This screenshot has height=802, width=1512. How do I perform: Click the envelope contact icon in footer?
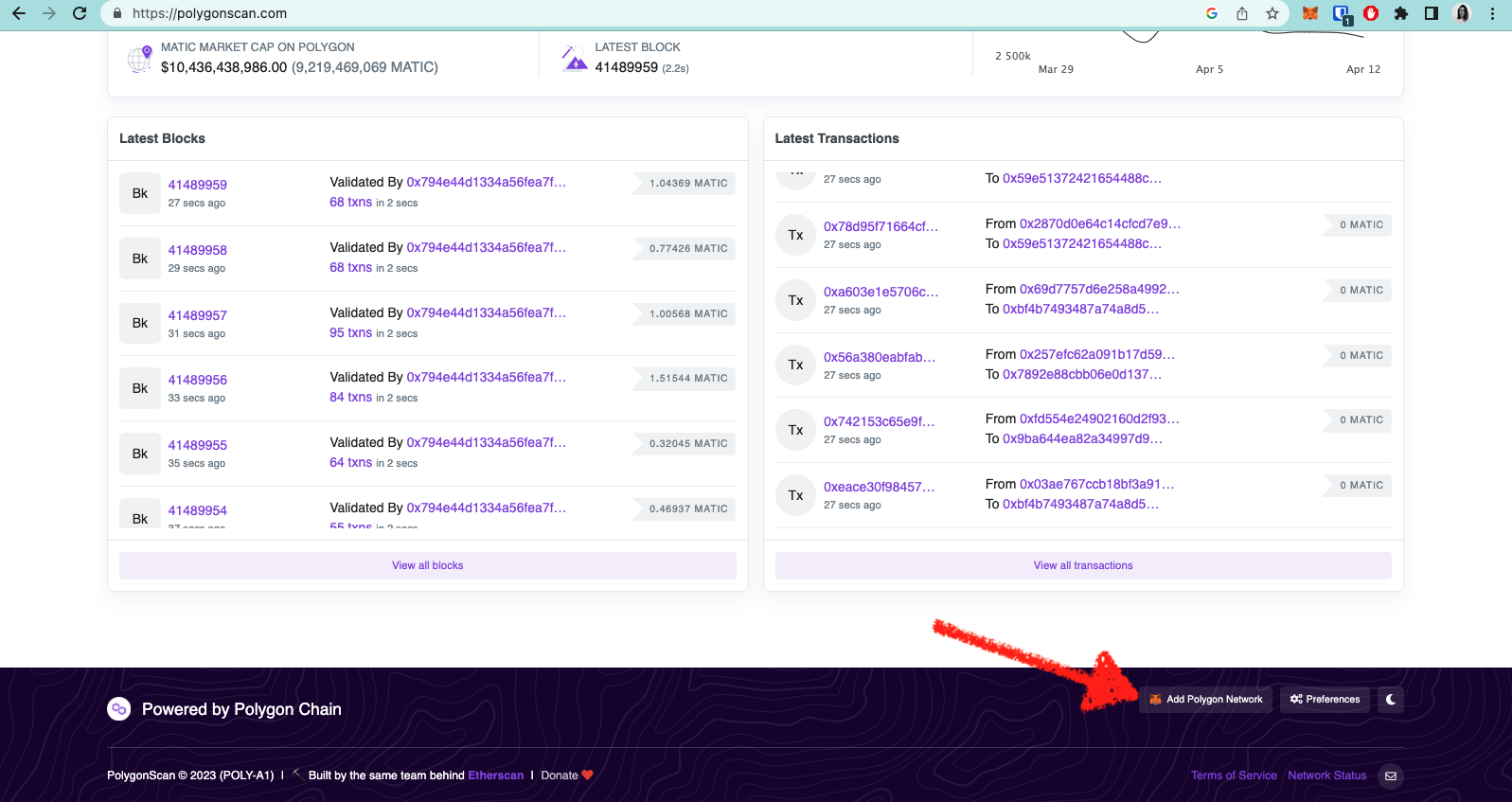pyautogui.click(x=1391, y=775)
